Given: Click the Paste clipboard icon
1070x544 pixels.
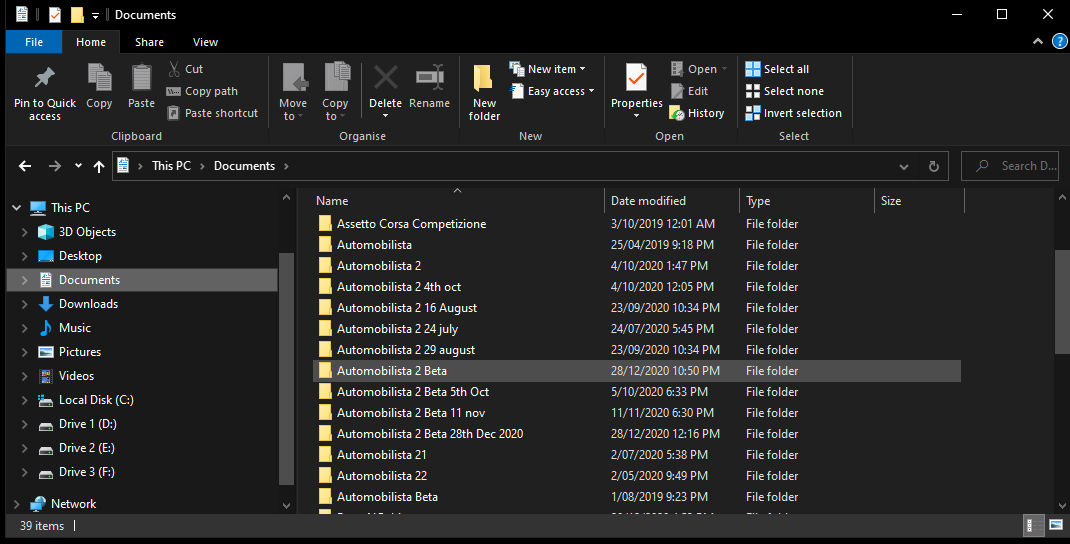Looking at the screenshot, I should click(x=141, y=77).
